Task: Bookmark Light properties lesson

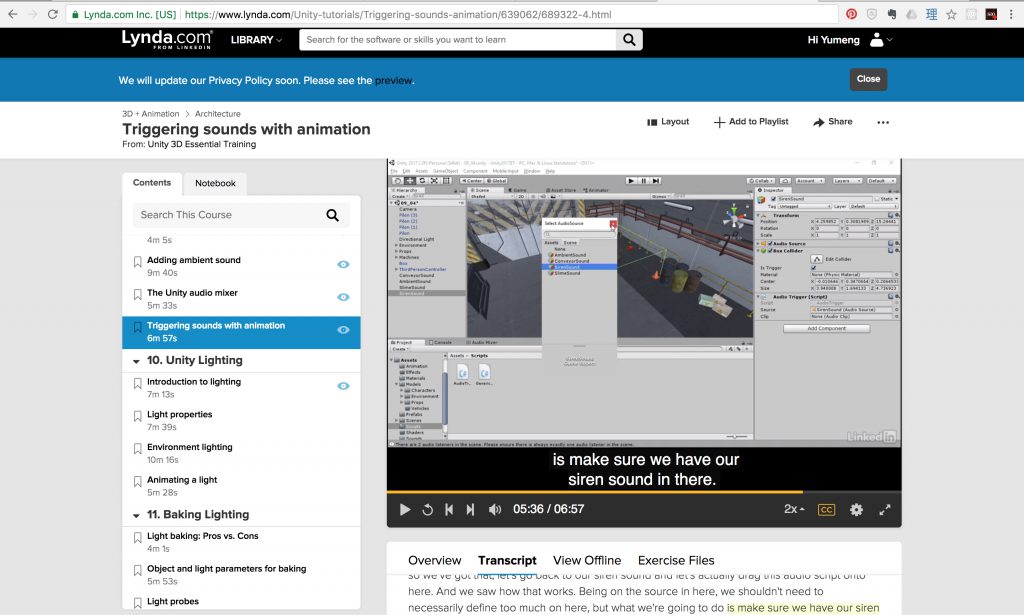Action: click(138, 416)
